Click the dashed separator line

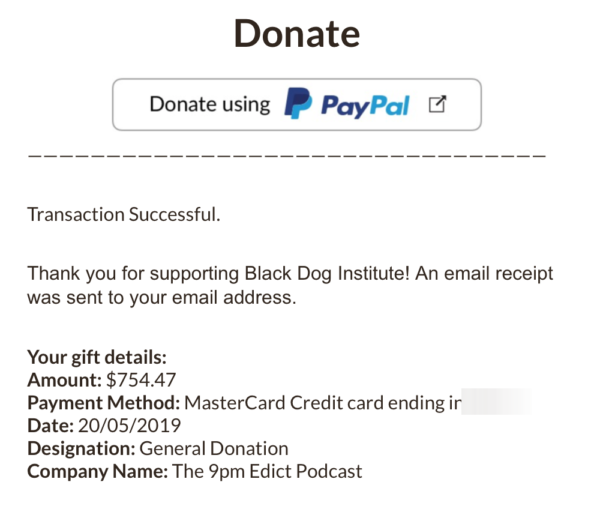(x=286, y=158)
